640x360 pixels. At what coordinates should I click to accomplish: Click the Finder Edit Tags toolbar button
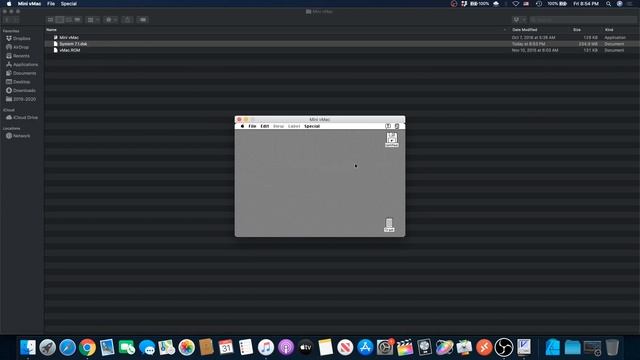(x=142, y=20)
